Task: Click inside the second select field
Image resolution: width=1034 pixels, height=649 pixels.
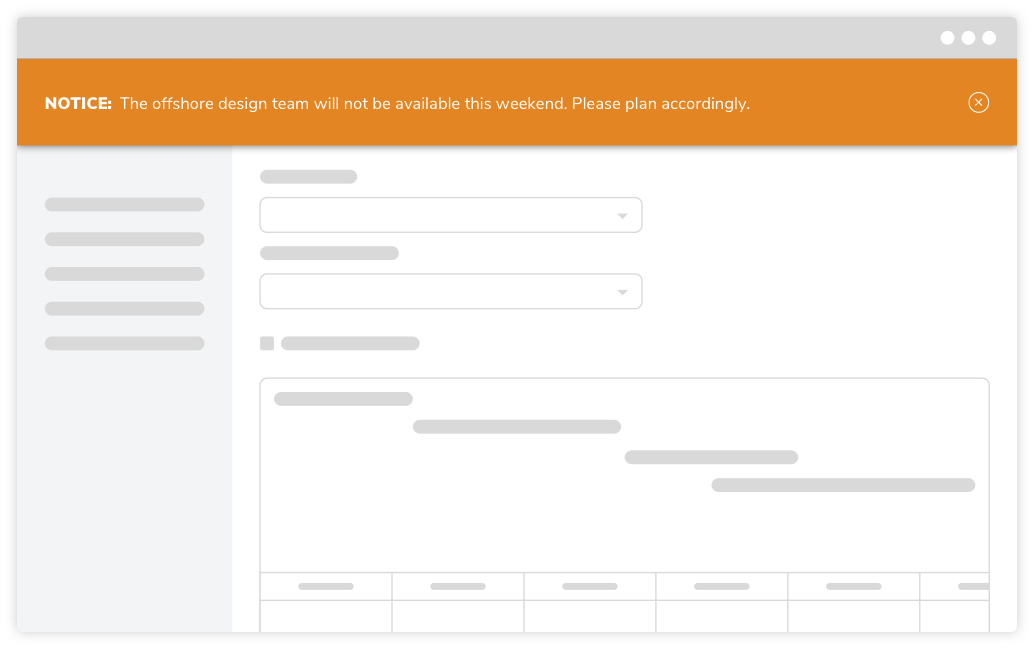Action: pos(450,292)
